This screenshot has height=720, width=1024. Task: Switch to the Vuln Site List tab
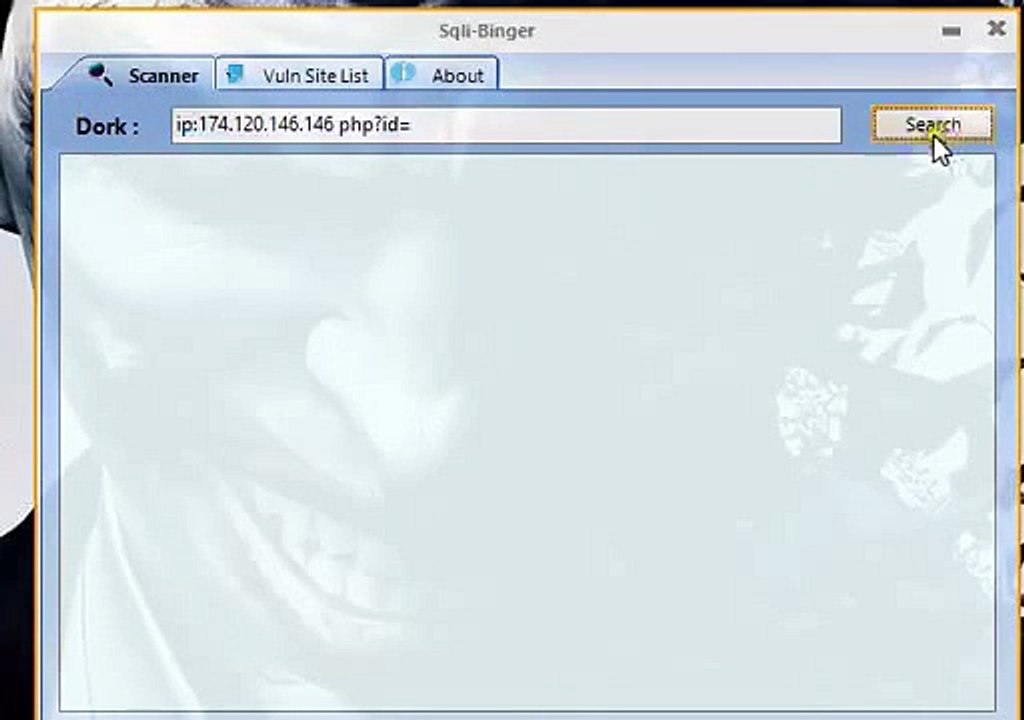300,74
